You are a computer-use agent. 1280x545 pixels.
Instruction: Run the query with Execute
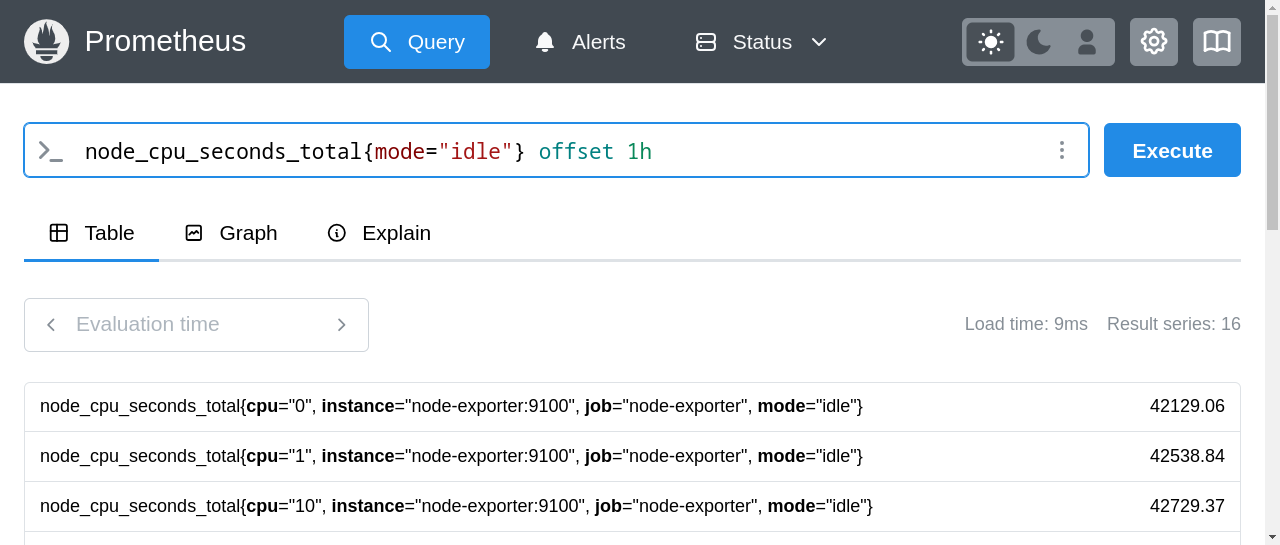[x=1172, y=150]
